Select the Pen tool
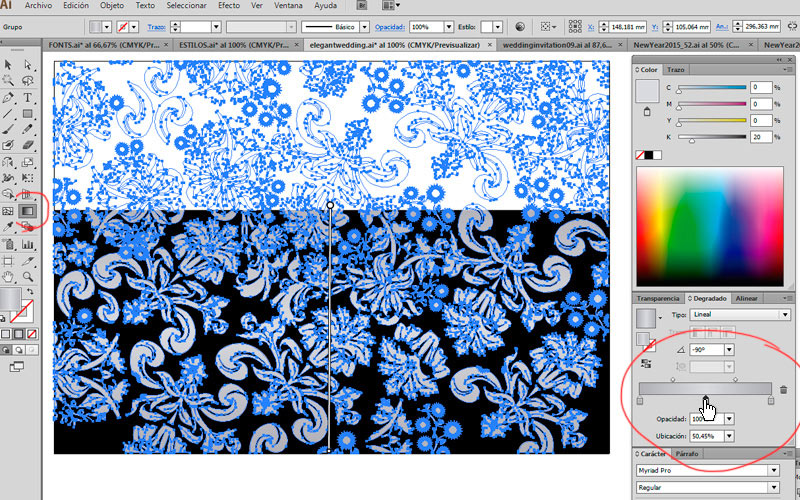This screenshot has height=500, width=800. pos(8,97)
